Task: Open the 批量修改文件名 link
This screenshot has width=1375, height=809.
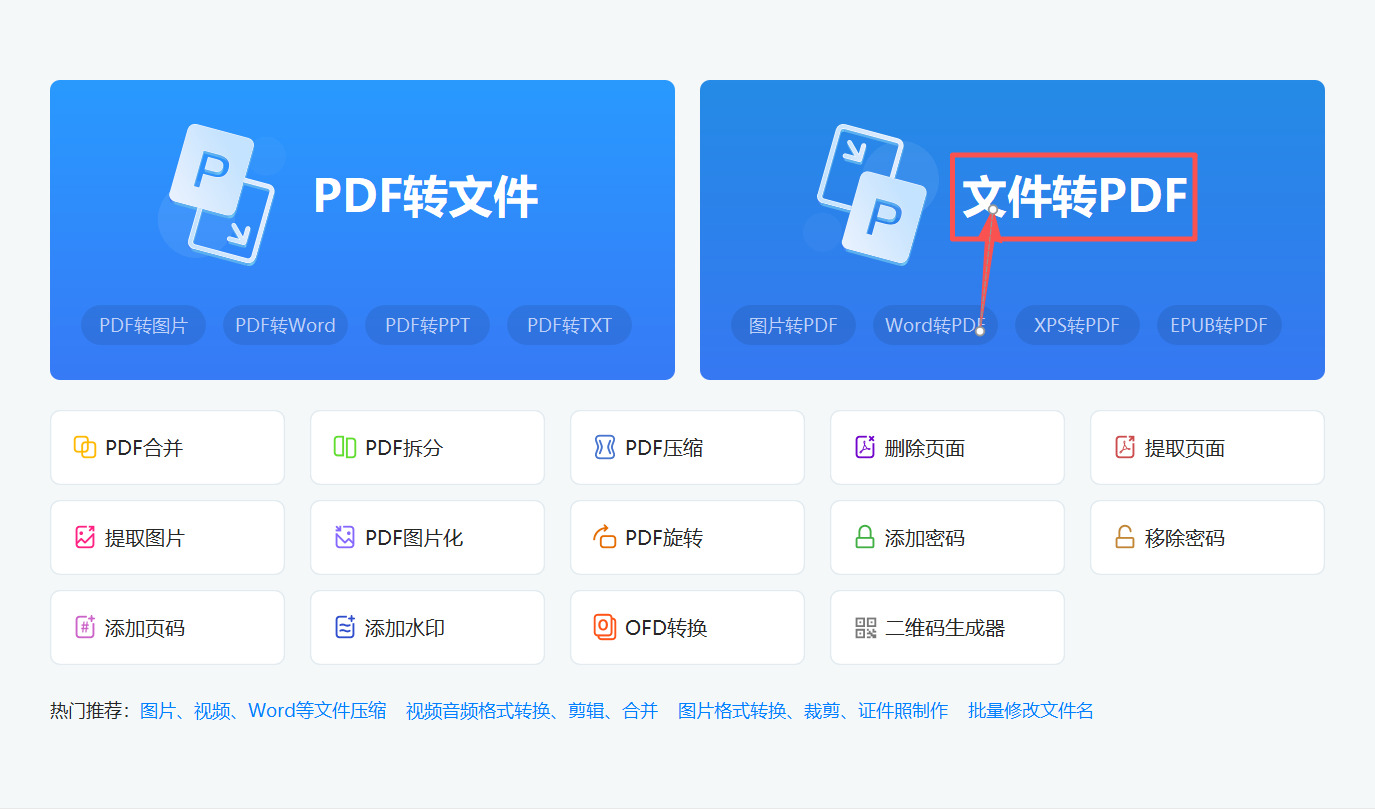Action: [1030, 710]
